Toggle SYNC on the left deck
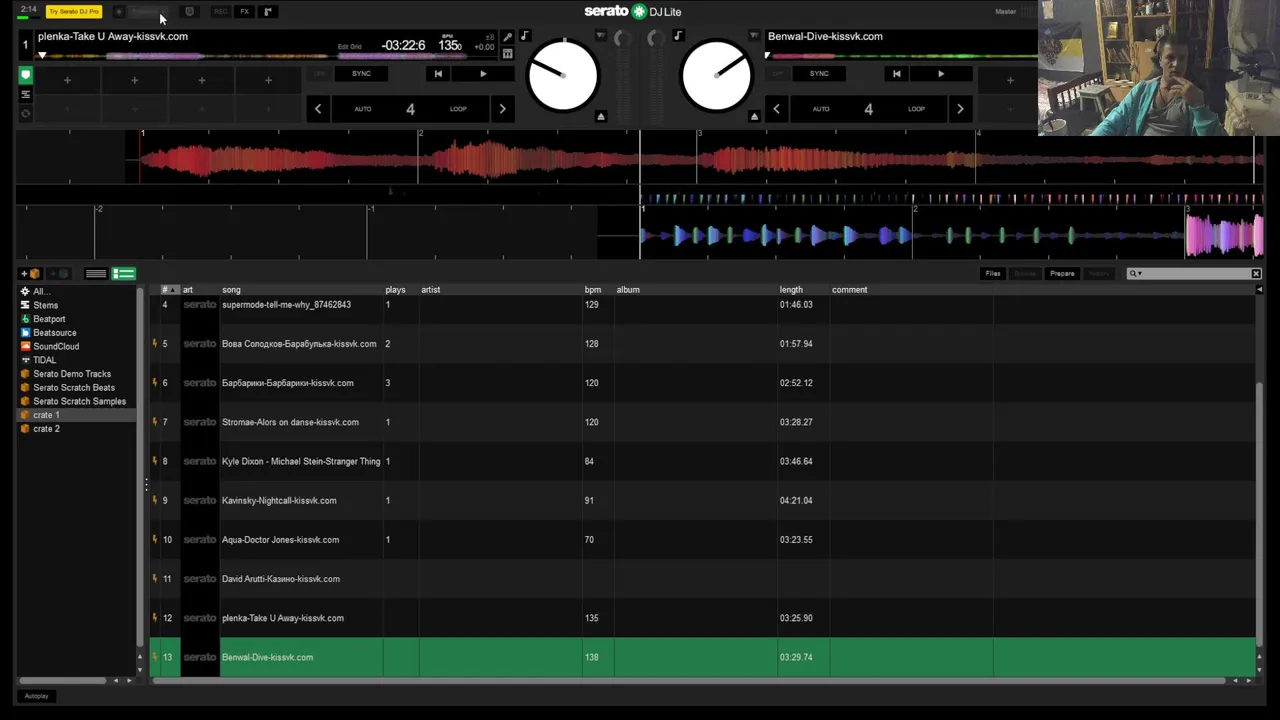 pyautogui.click(x=362, y=73)
